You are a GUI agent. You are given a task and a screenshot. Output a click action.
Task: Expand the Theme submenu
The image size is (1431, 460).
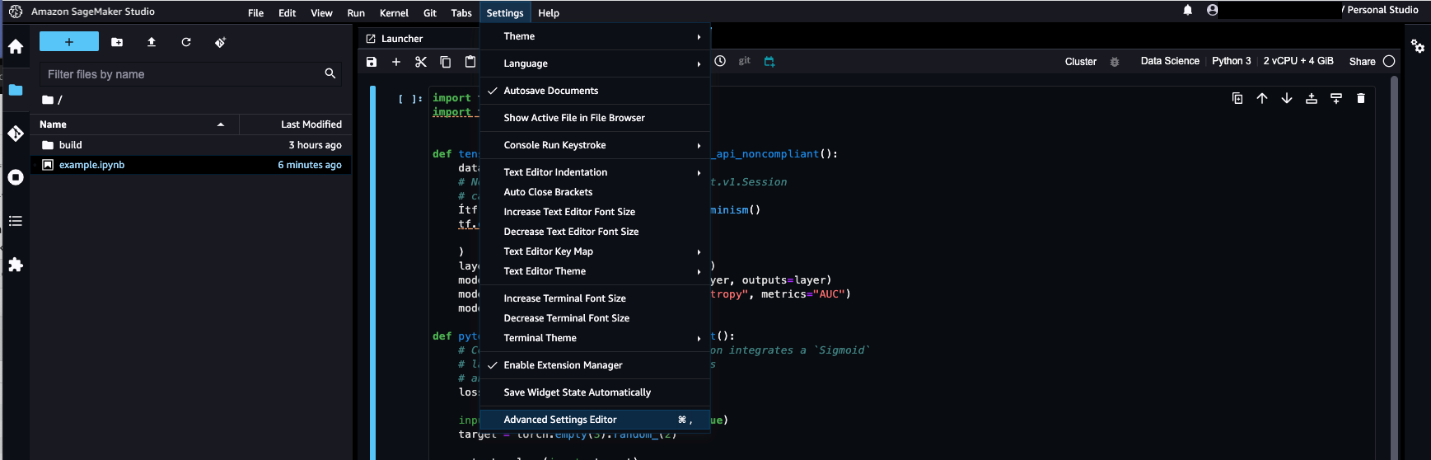(x=595, y=36)
